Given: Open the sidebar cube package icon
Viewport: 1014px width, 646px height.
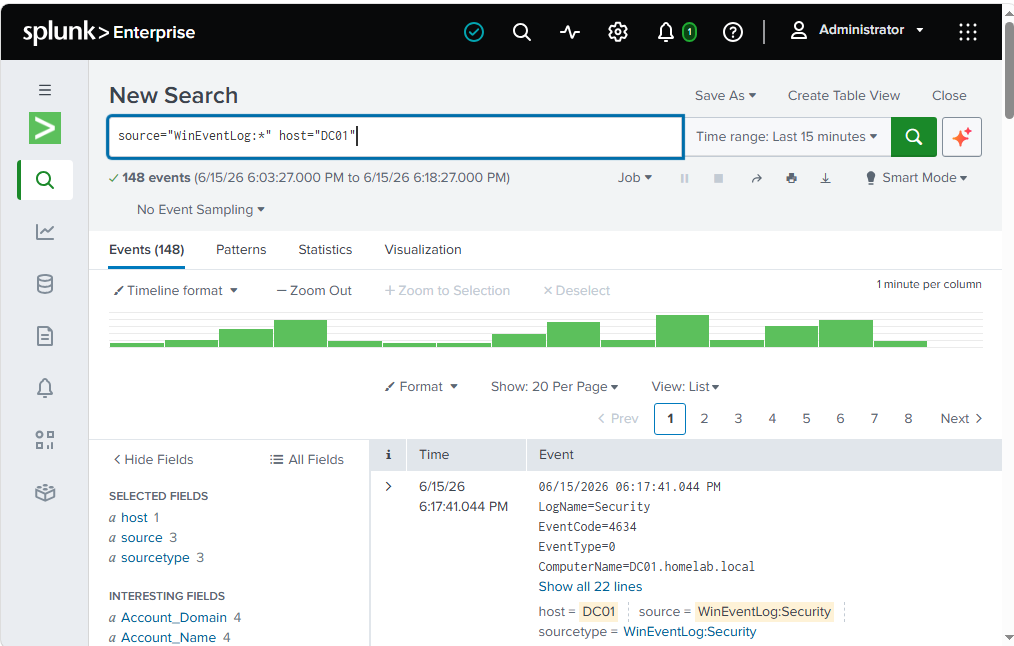Looking at the screenshot, I should pos(45,493).
